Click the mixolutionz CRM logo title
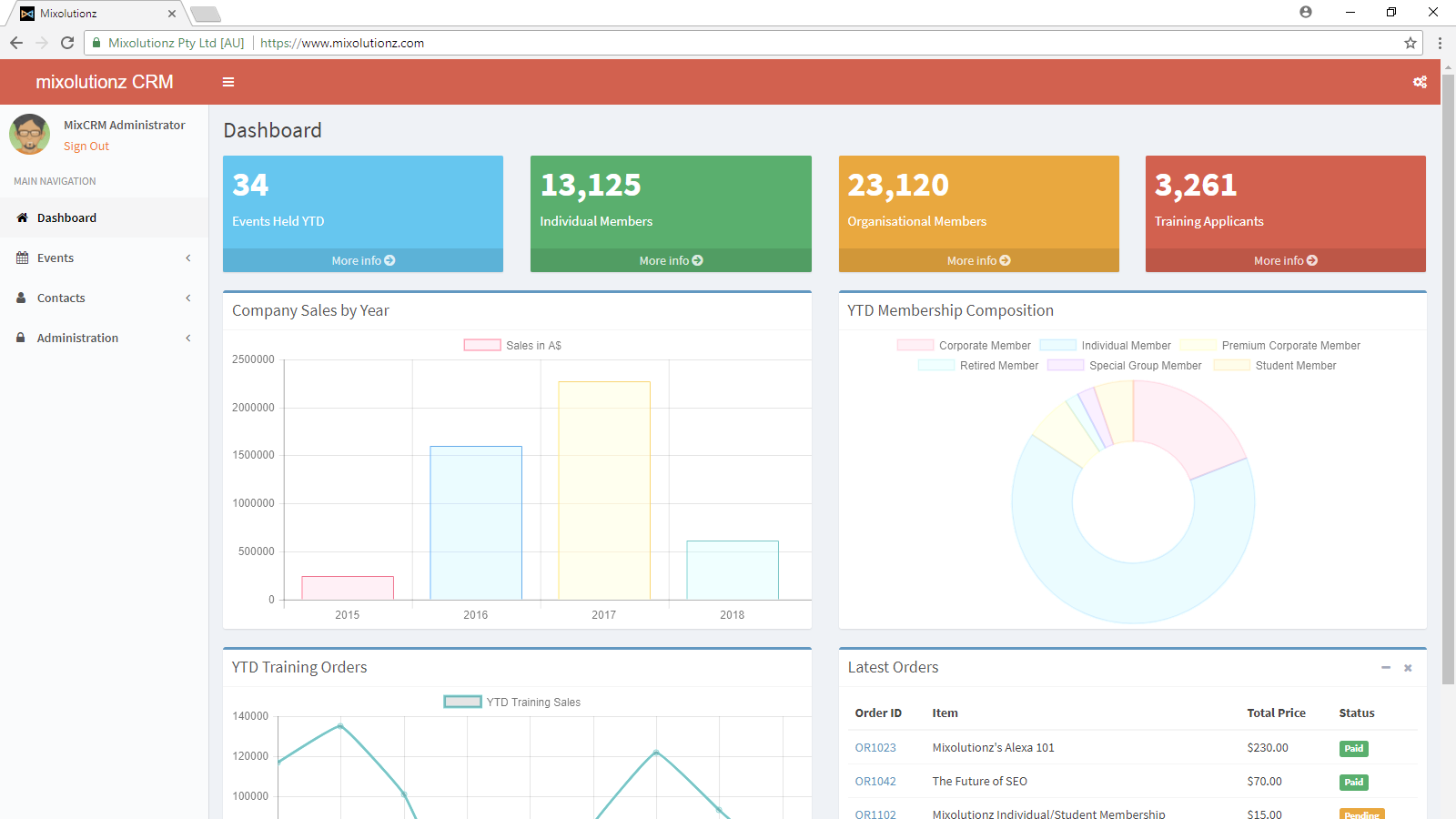Image resolution: width=1456 pixels, height=819 pixels. pyautogui.click(x=105, y=82)
